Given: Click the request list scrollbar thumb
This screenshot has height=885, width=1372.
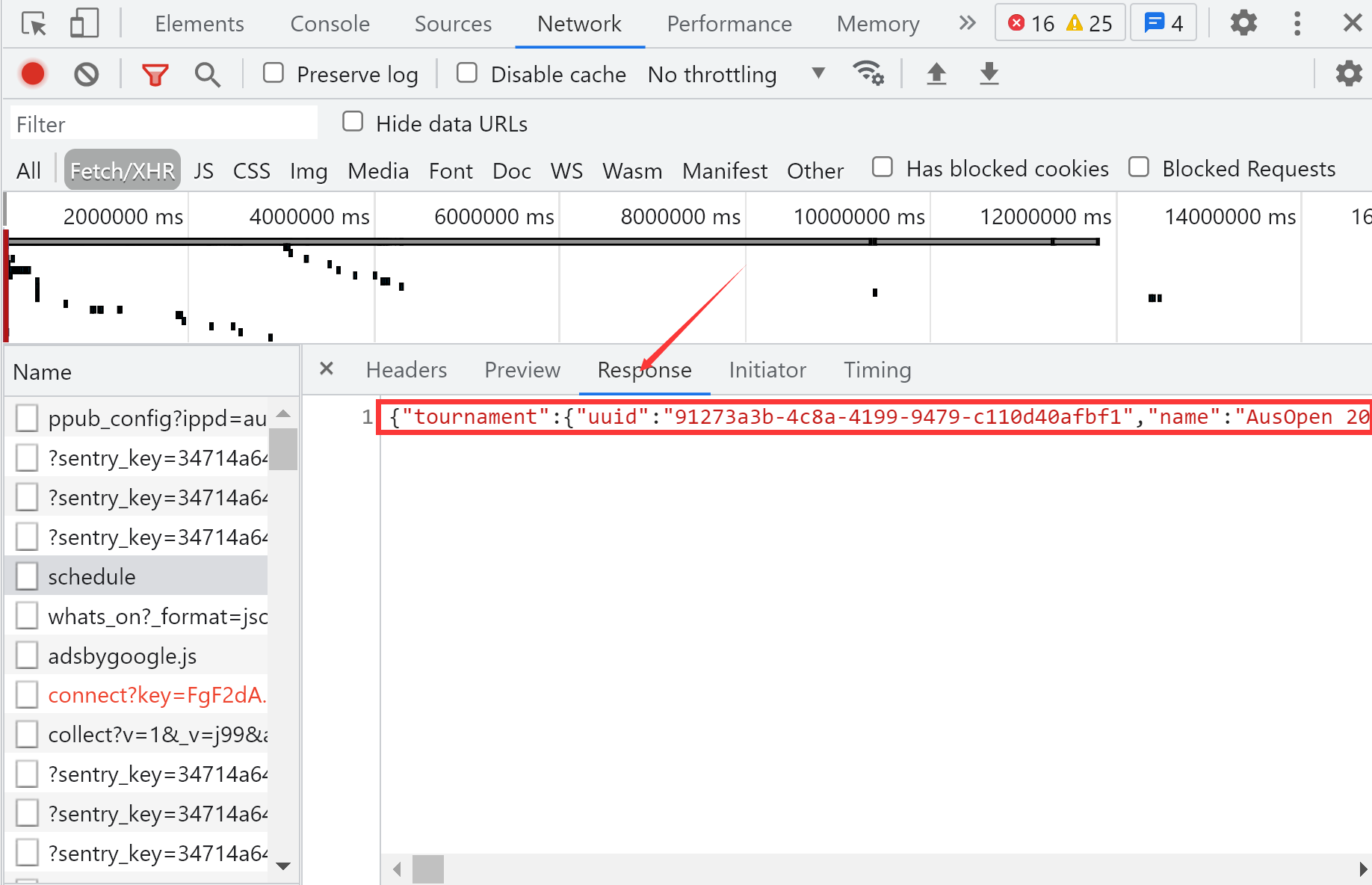Looking at the screenshot, I should click(283, 449).
